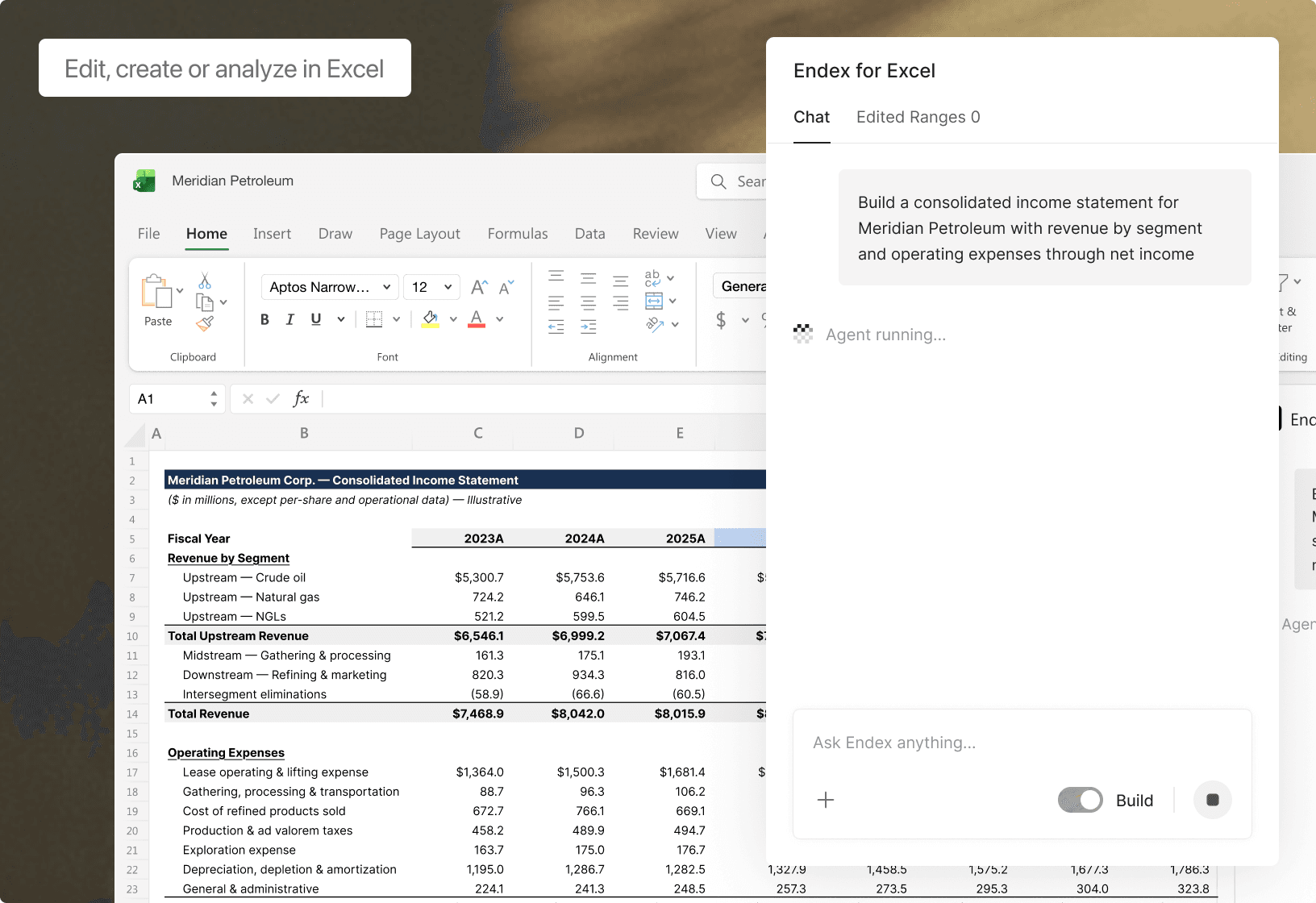Click the Paste clipboard icon
Image resolution: width=1316 pixels, height=903 pixels.
pyautogui.click(x=157, y=292)
